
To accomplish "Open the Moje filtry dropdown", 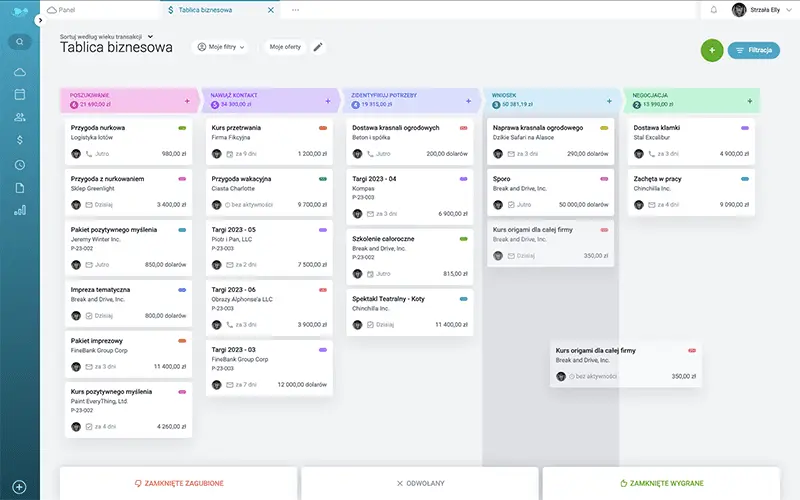I will (221, 47).
